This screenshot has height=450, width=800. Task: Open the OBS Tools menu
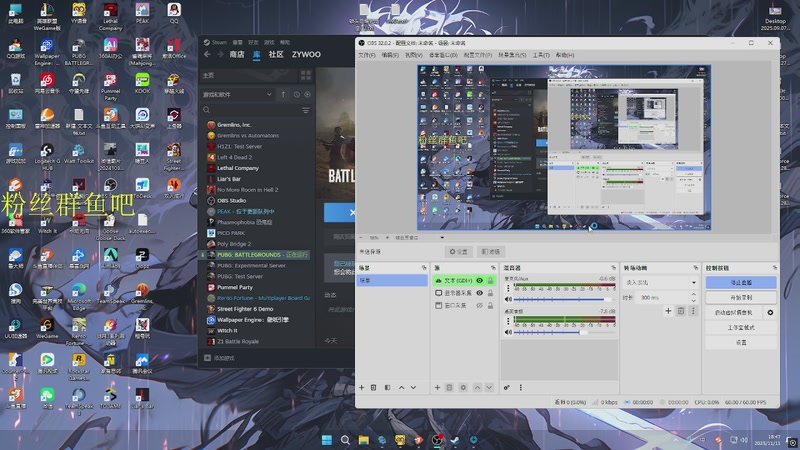pyautogui.click(x=541, y=55)
